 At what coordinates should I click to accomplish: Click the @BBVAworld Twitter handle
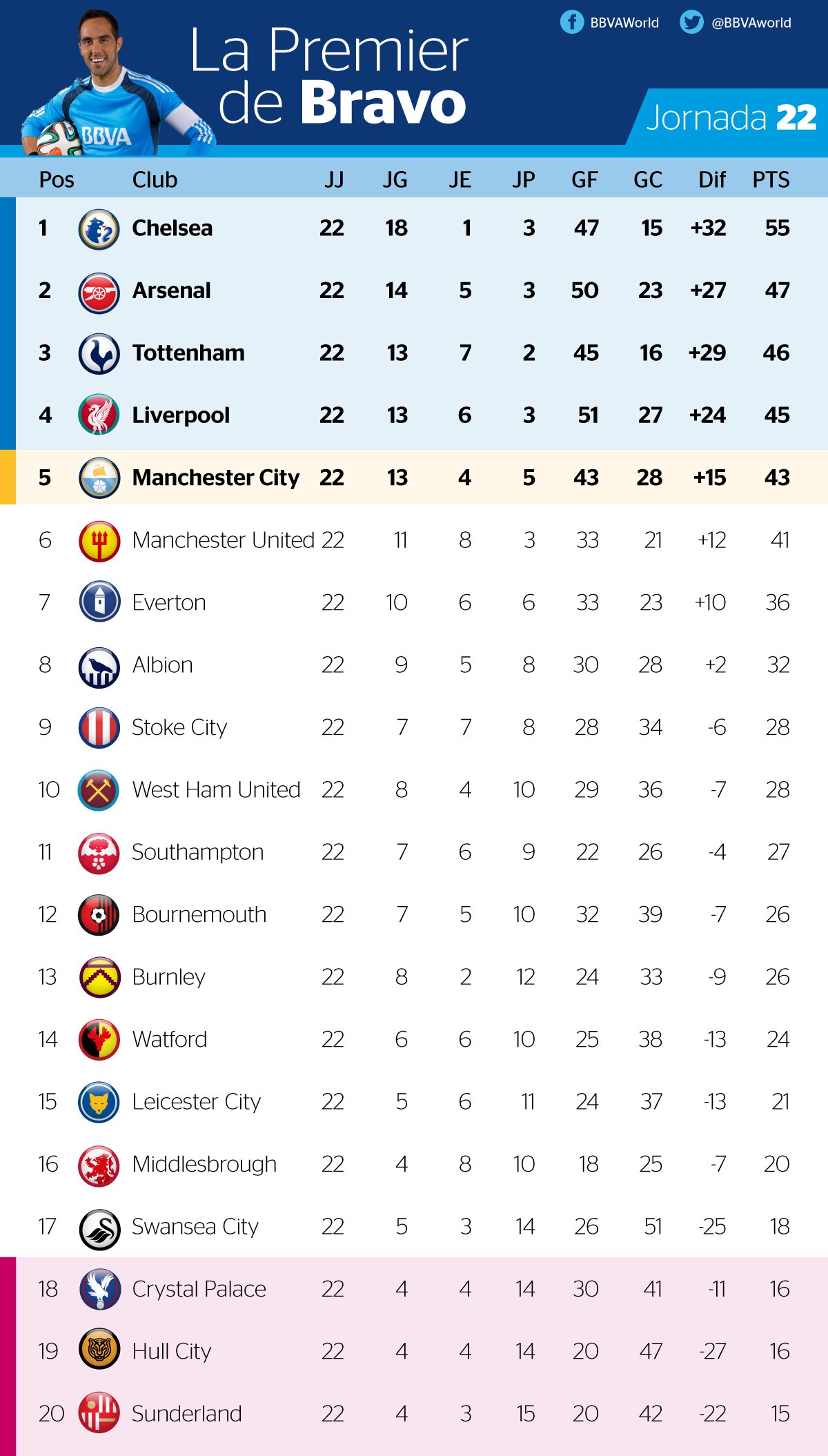click(x=751, y=23)
